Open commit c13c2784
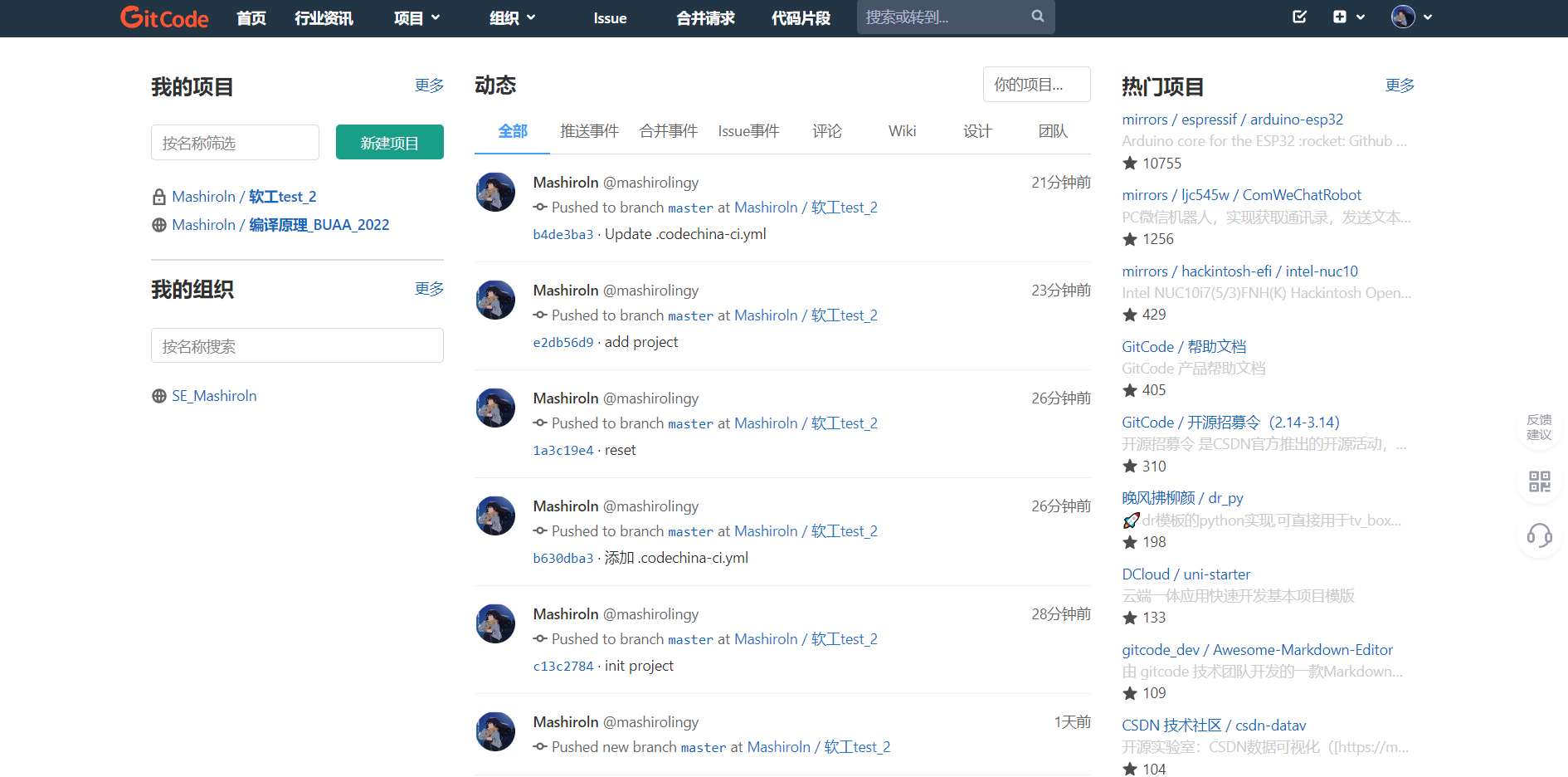1568x777 pixels. point(563,667)
